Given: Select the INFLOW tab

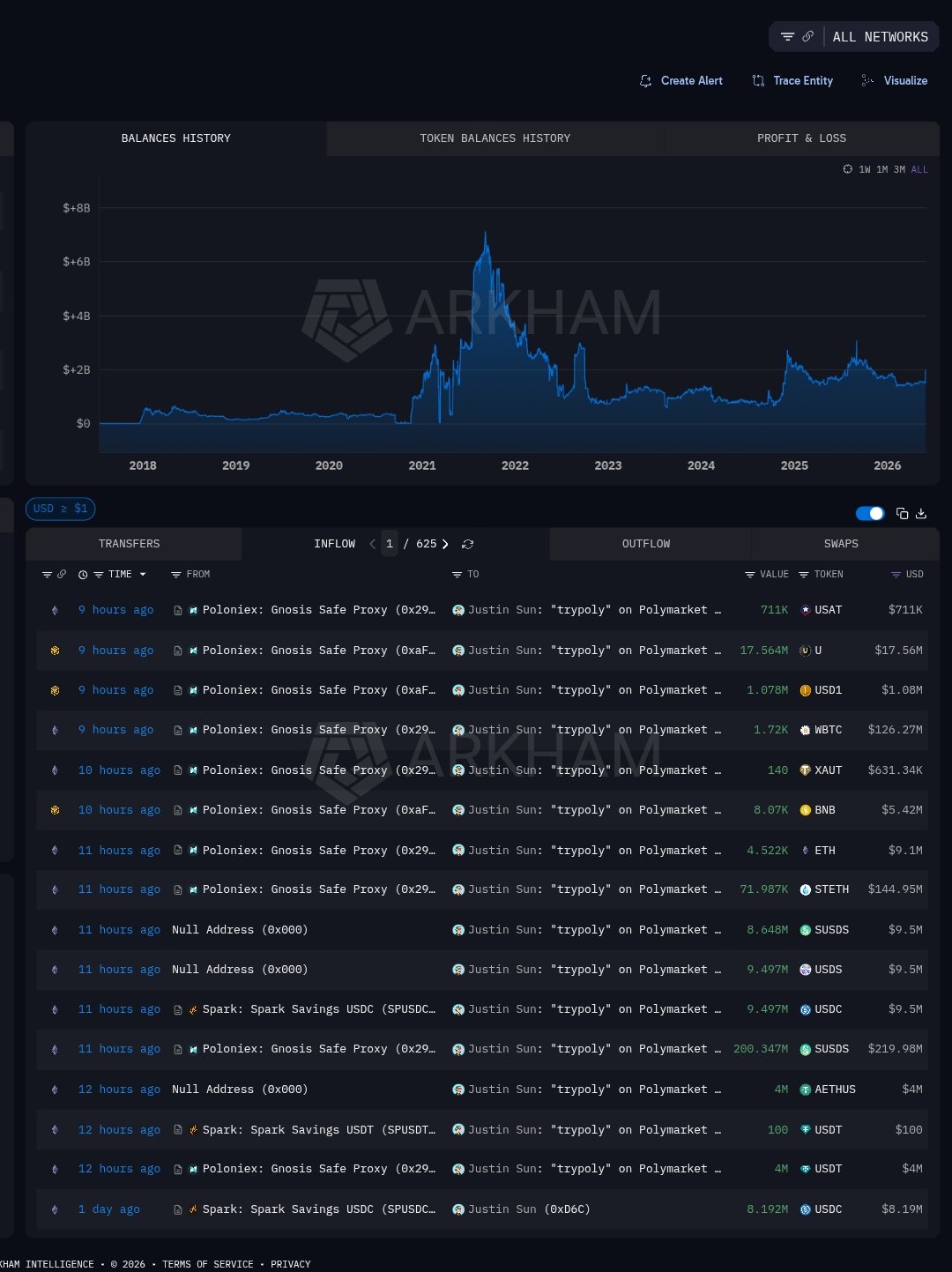Looking at the screenshot, I should (x=334, y=544).
